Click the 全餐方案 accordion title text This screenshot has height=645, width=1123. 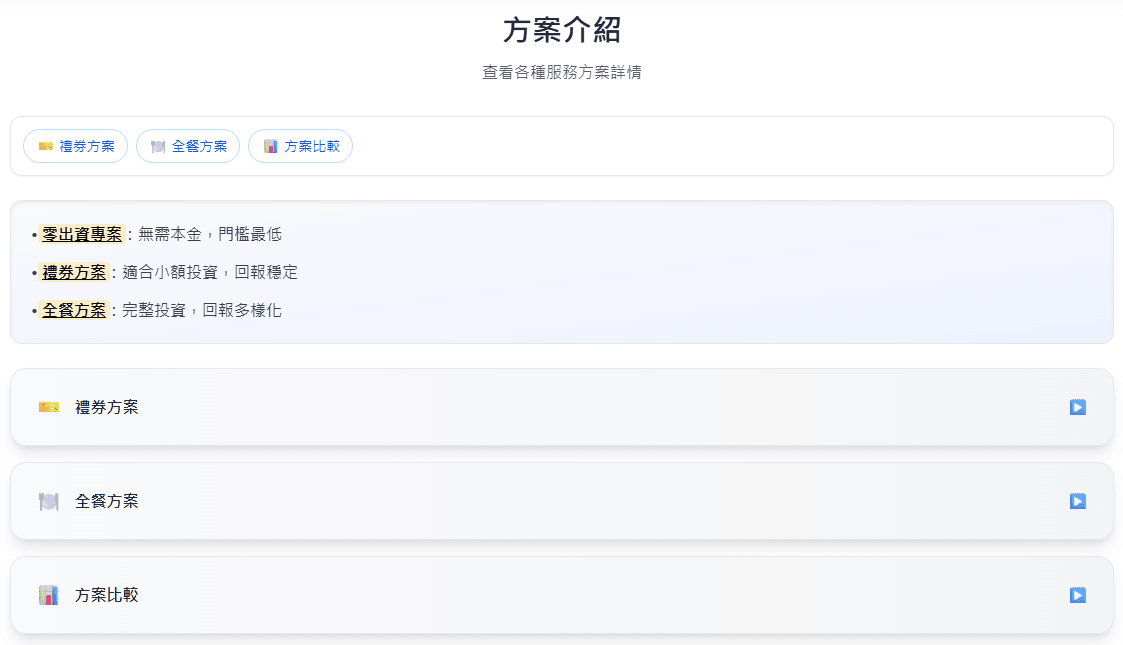pyautogui.click(x=107, y=501)
